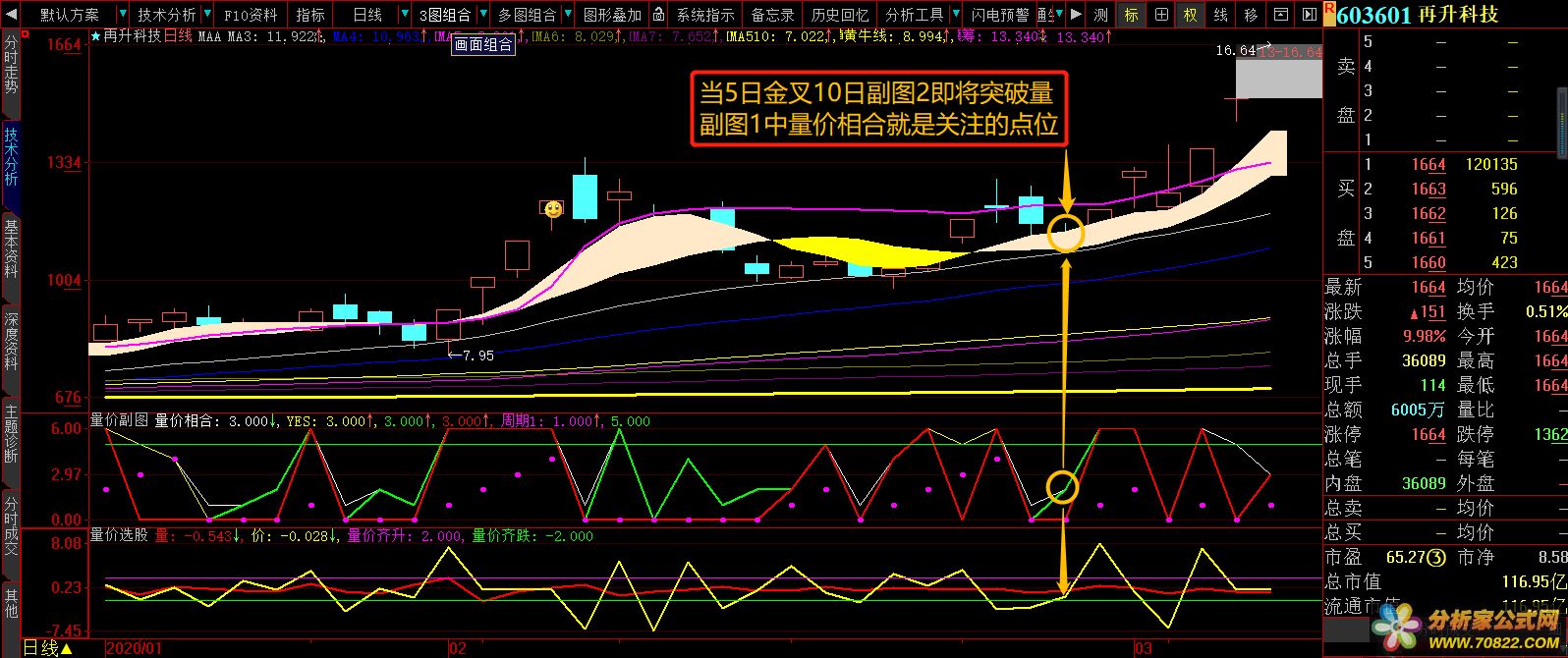
Task: Click the 测 measure tool icon
Action: click(1101, 15)
